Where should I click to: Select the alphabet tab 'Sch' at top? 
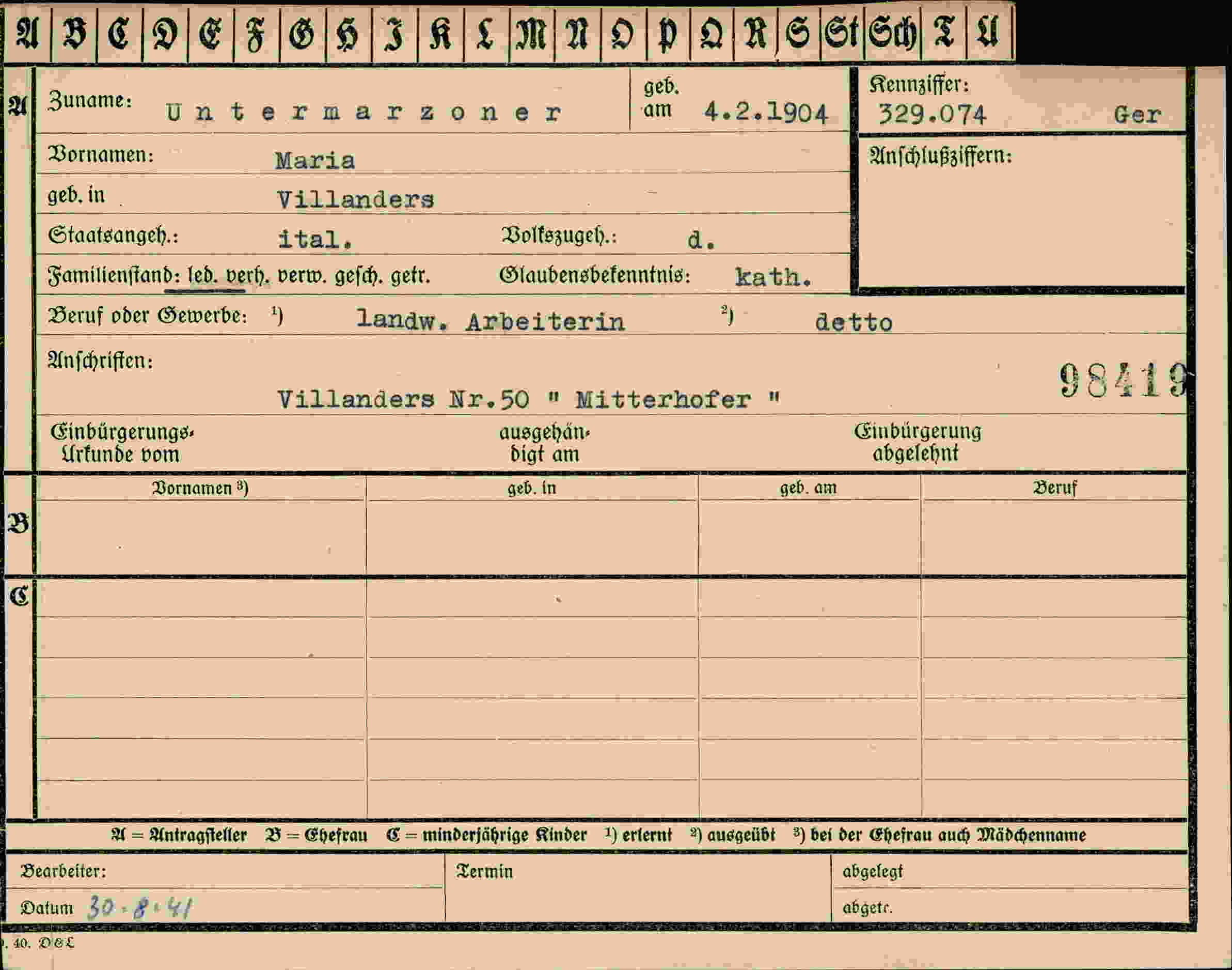(892, 33)
